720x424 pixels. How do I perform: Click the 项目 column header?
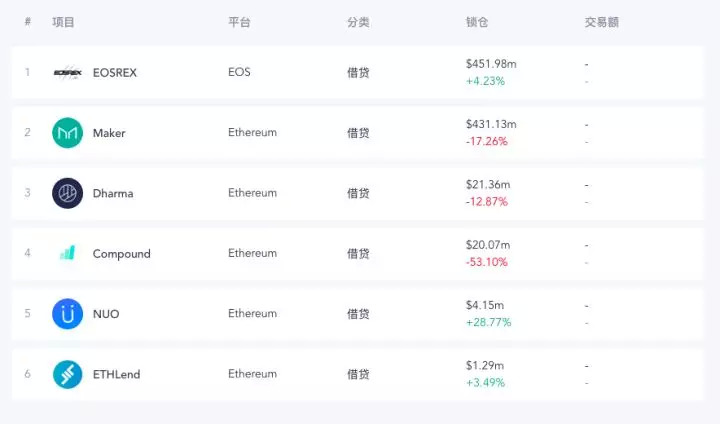coord(63,22)
